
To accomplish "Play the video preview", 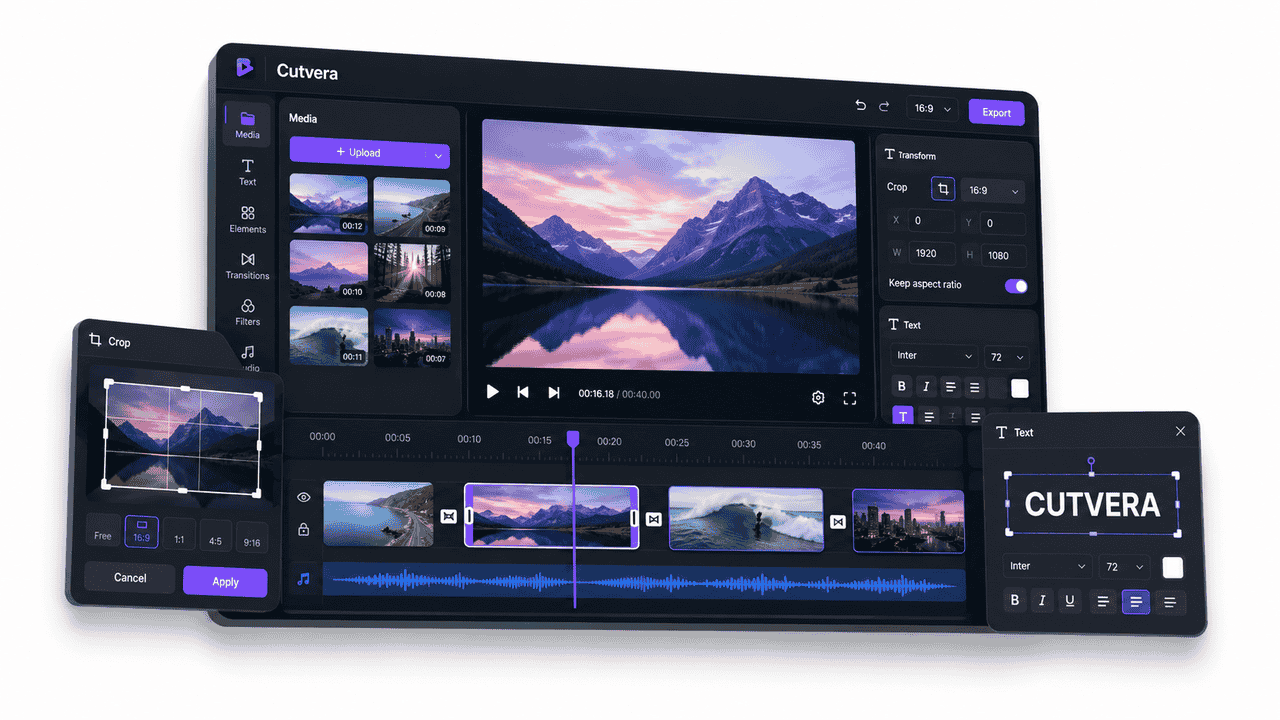I will [492, 392].
